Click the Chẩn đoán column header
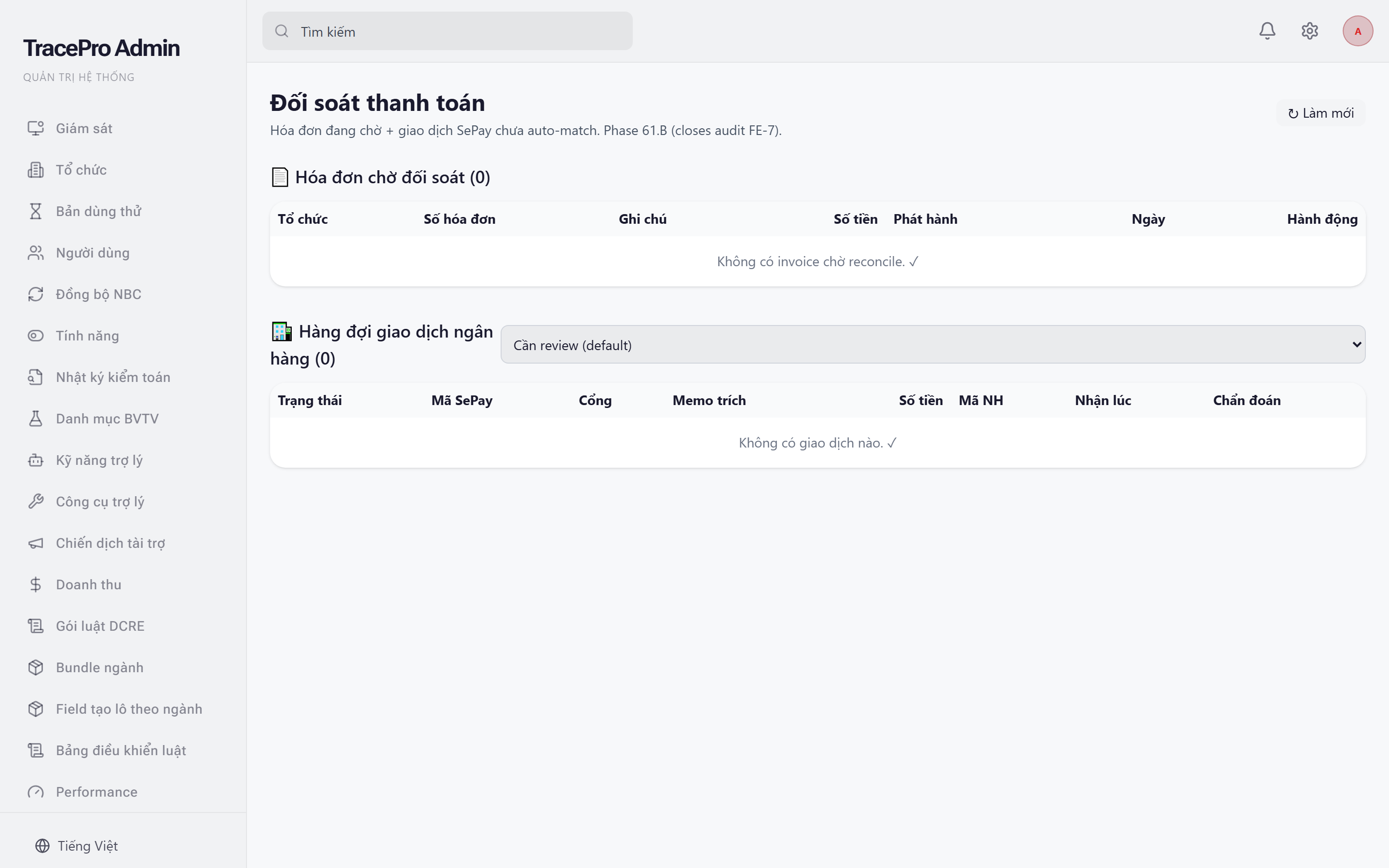1389x868 pixels. click(x=1247, y=401)
